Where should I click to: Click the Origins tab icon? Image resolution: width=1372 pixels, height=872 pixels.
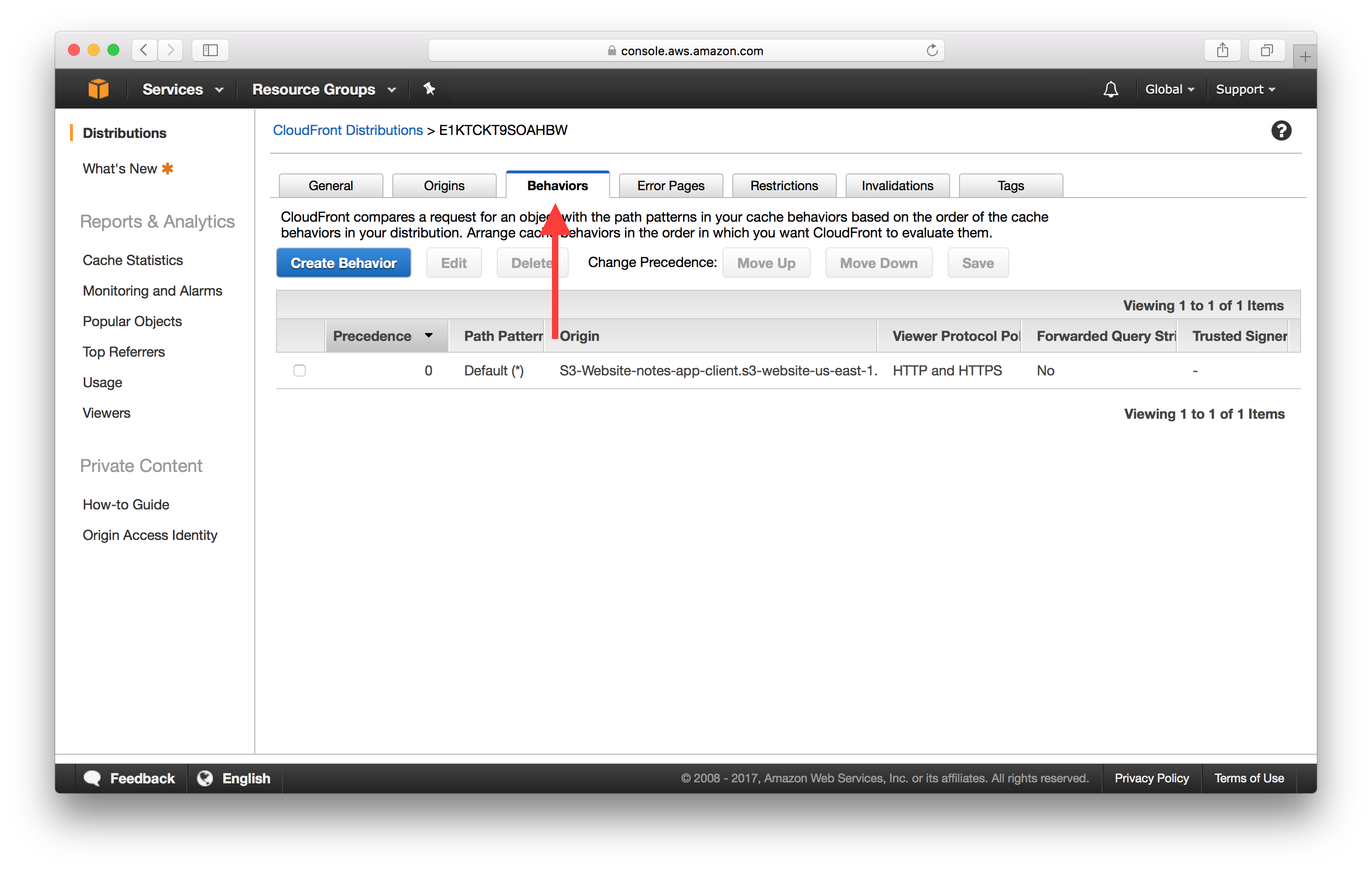[443, 185]
